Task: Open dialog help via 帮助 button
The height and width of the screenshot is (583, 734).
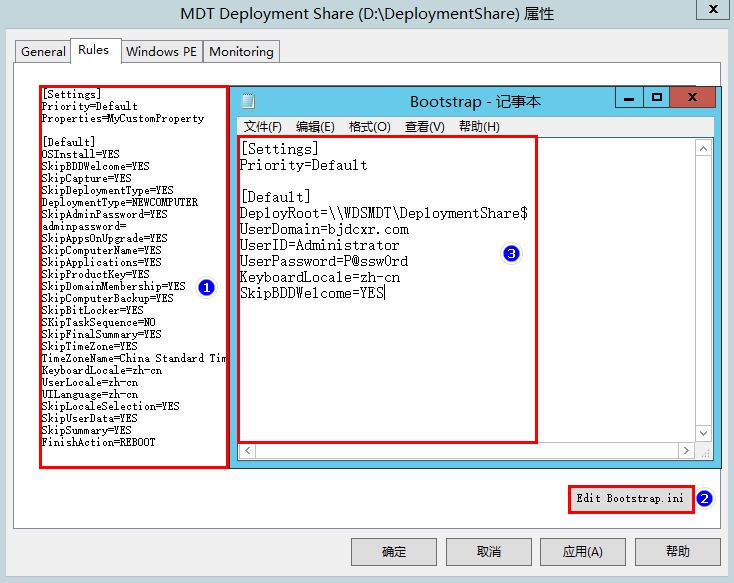Action: coord(677,552)
